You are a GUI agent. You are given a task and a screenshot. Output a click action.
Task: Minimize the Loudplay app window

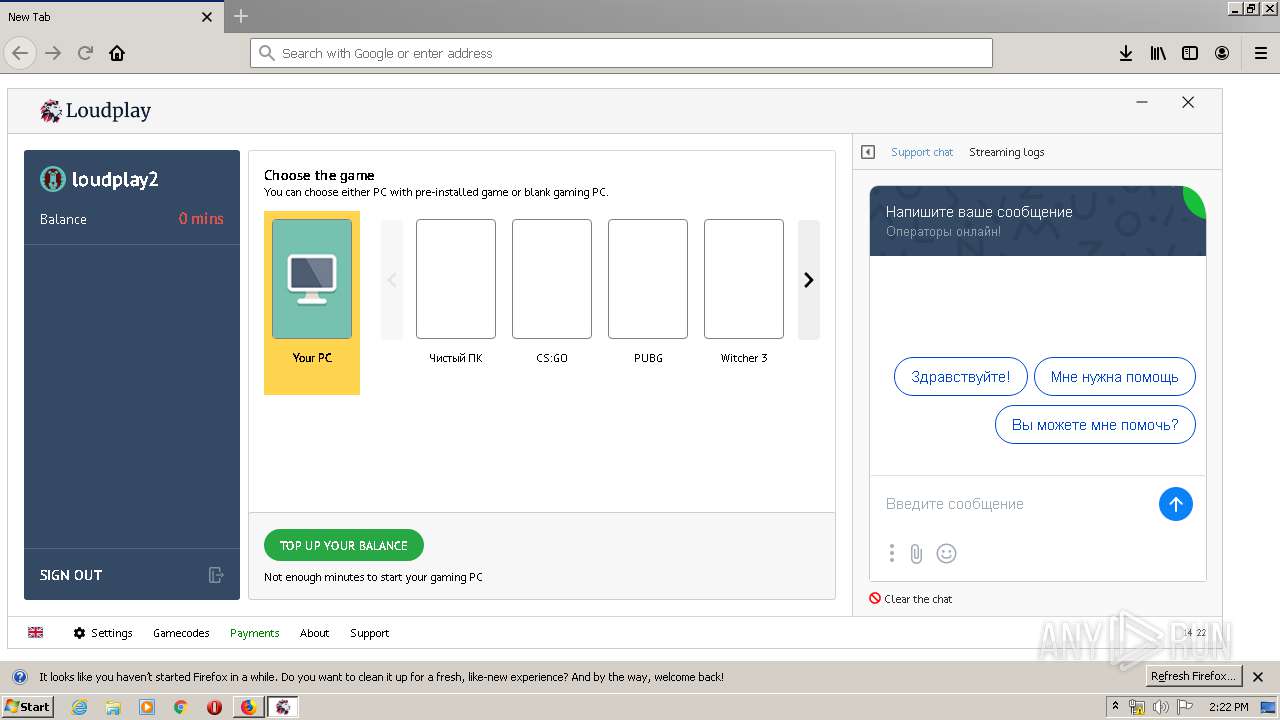(1142, 102)
